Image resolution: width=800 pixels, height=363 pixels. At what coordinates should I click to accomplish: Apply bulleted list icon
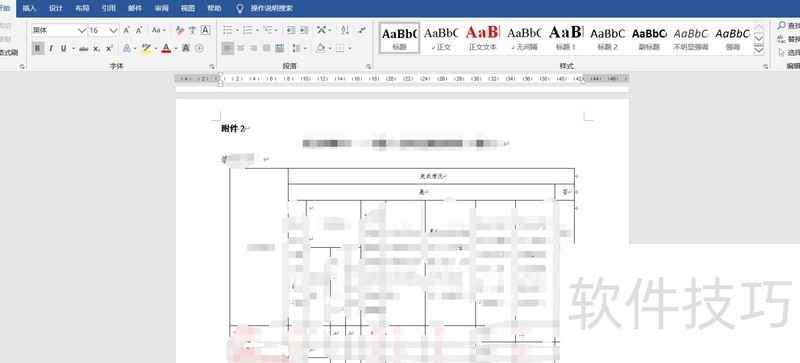click(x=228, y=30)
